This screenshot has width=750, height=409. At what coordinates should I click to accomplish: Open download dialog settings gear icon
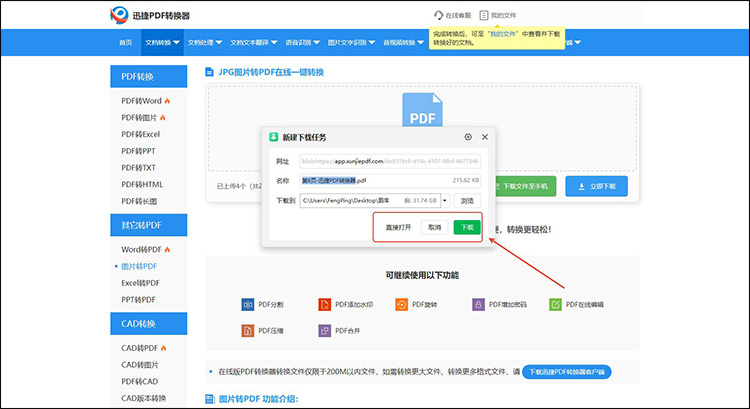(x=468, y=136)
